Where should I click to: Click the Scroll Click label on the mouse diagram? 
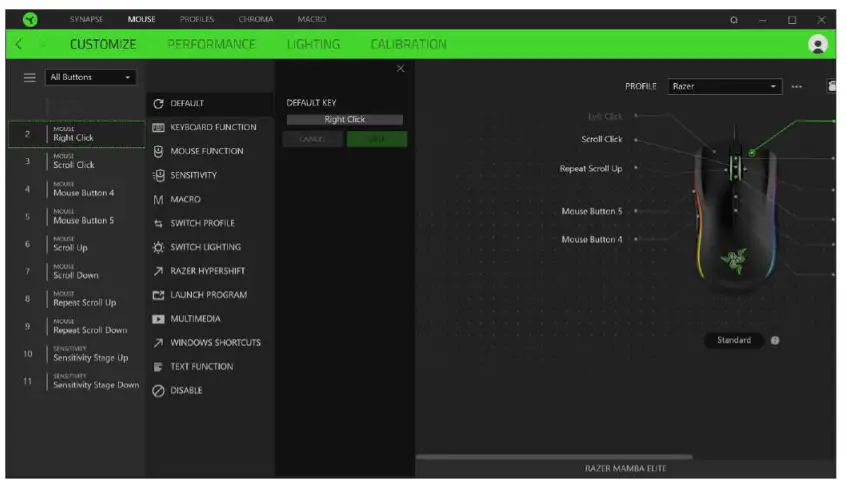[602, 139]
